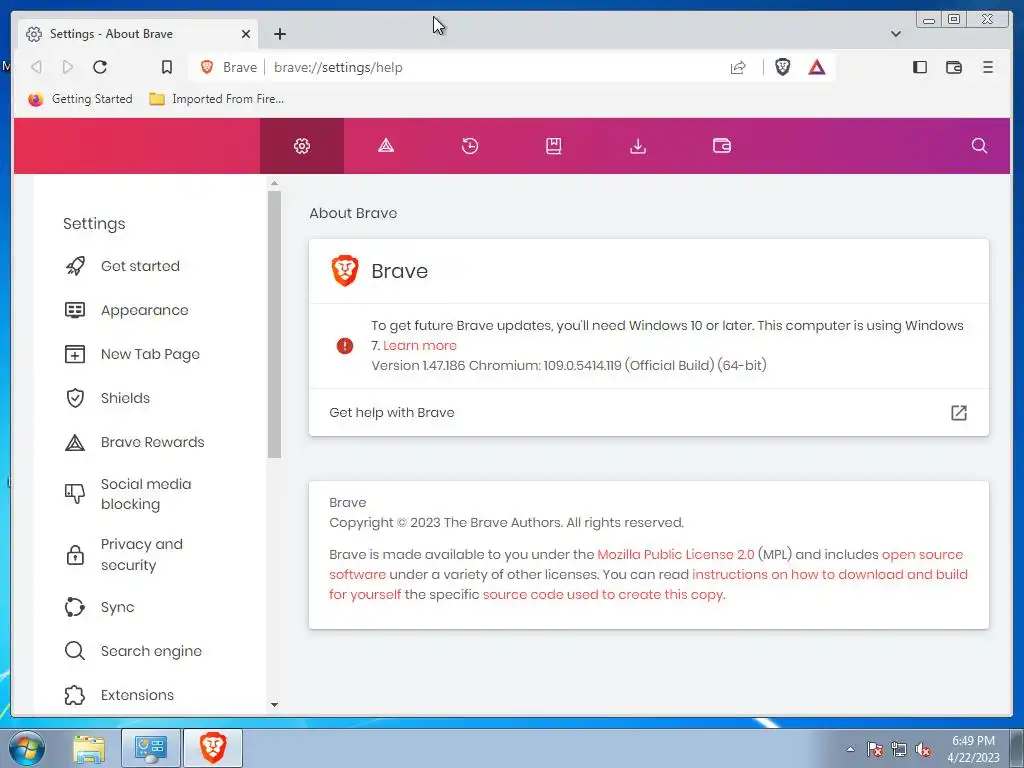This screenshot has height=768, width=1024.
Task: Reload the current page
Action: coord(100,67)
